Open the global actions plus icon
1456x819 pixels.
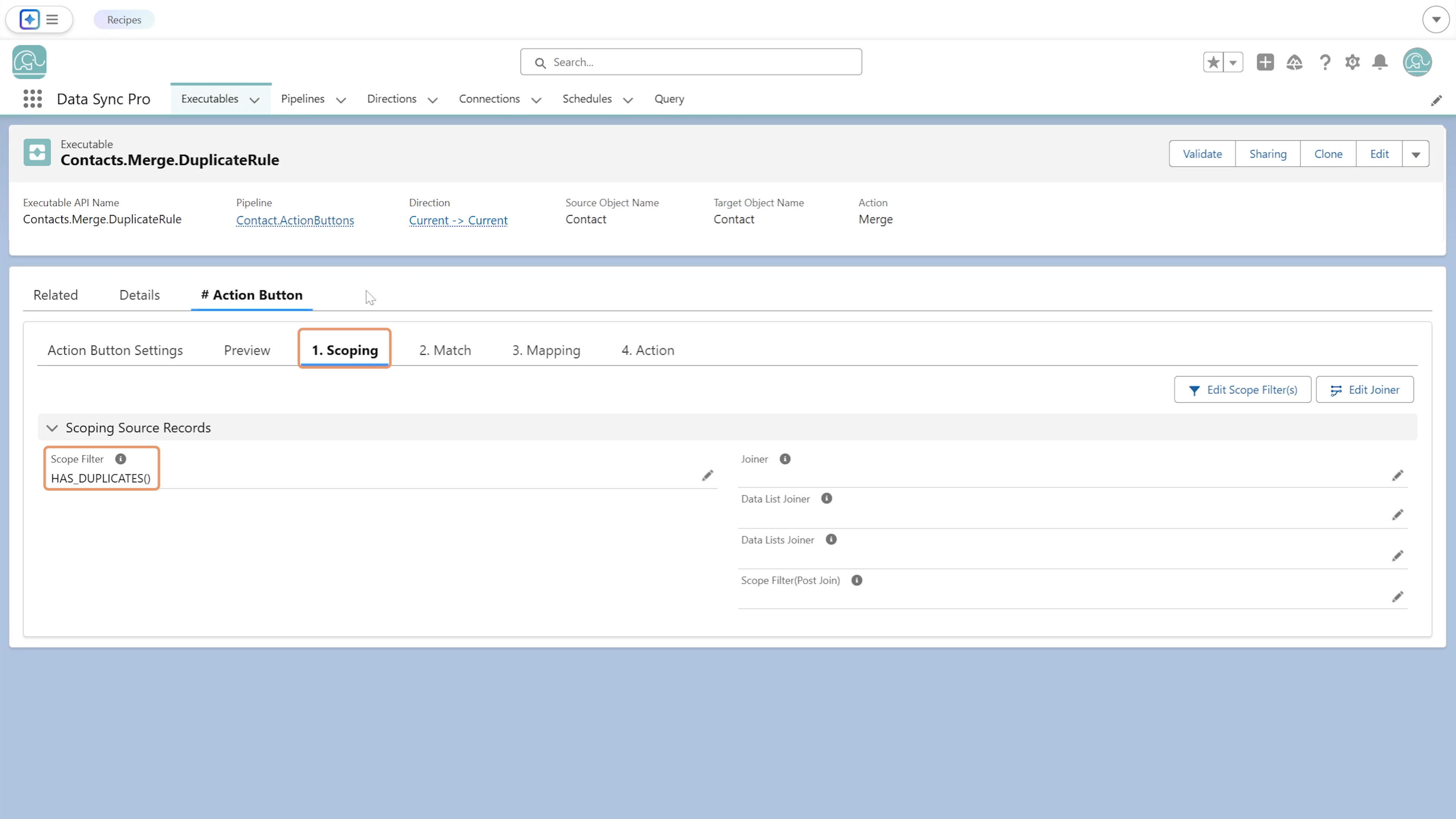click(1265, 62)
